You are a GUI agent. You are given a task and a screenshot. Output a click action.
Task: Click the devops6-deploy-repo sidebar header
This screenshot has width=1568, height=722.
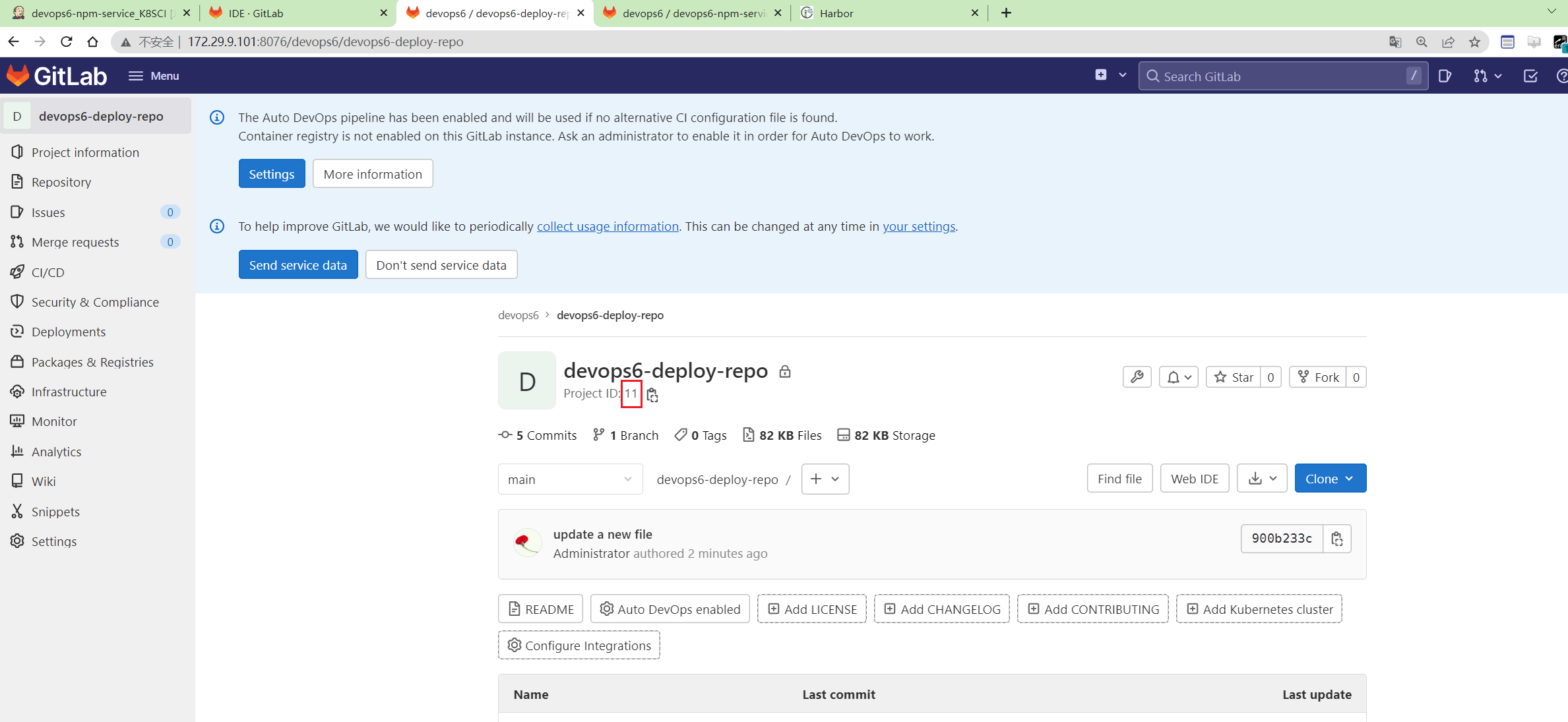pos(96,116)
